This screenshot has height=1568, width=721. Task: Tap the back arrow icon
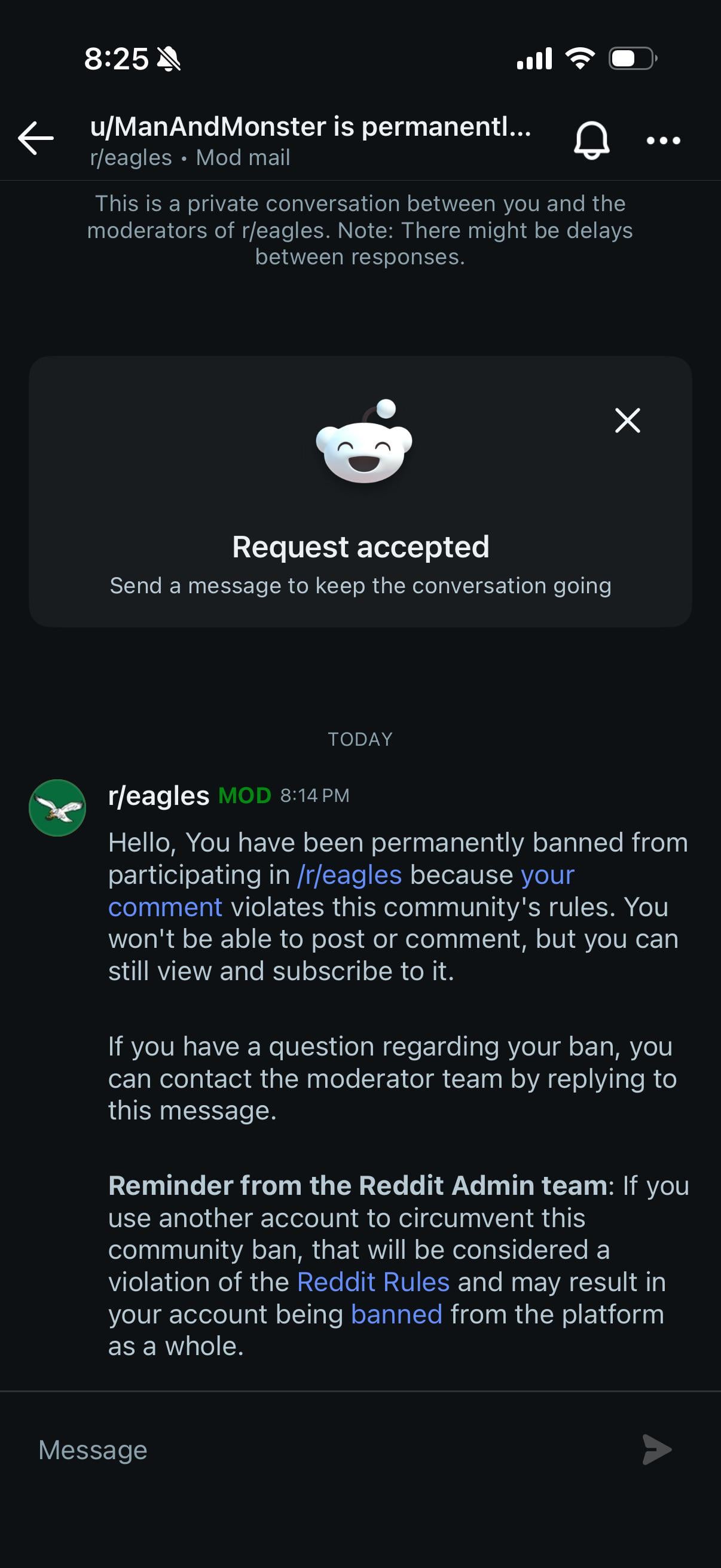(x=36, y=139)
